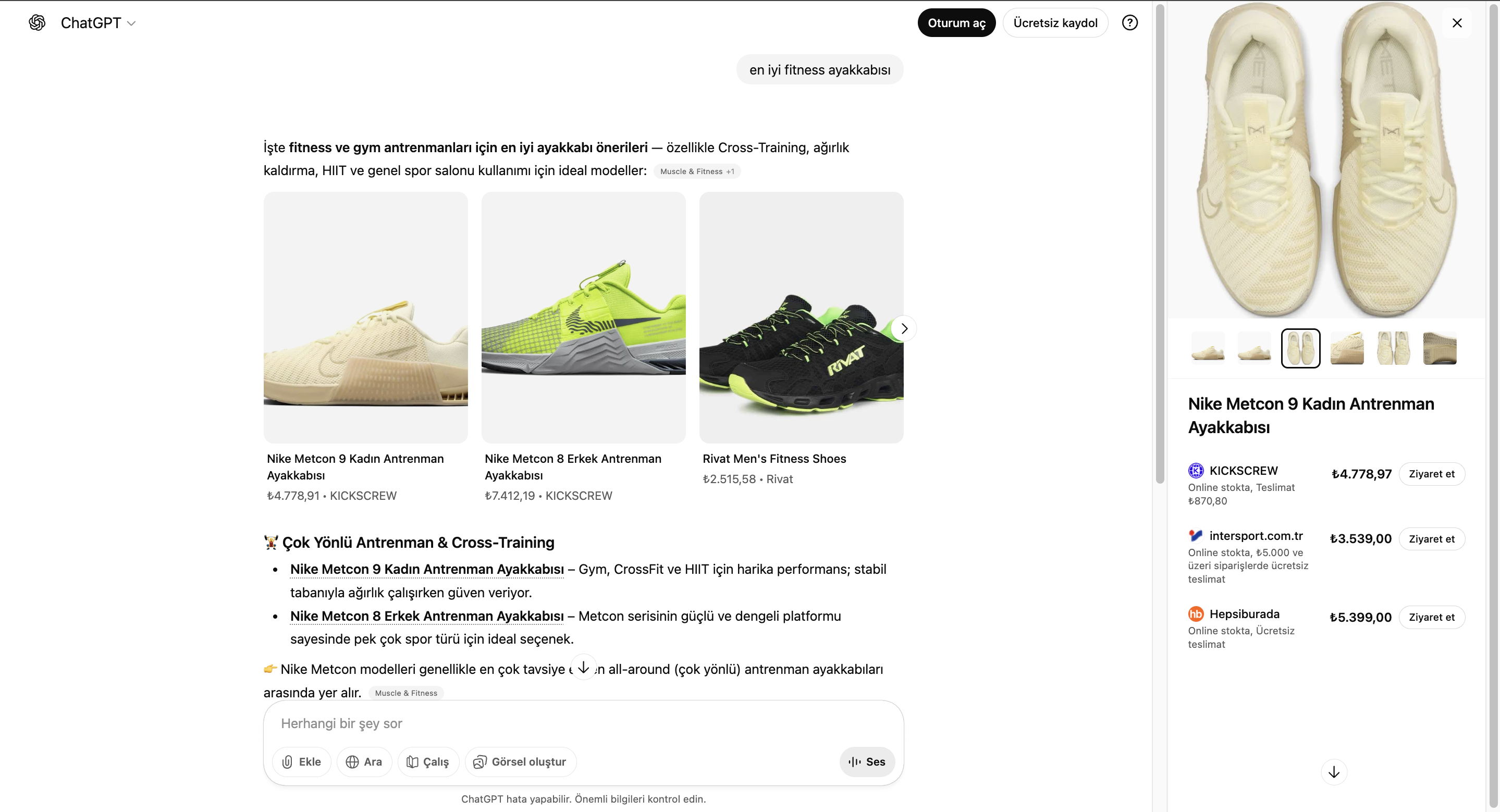
Task: Open the help question mark icon
Action: pos(1130,22)
